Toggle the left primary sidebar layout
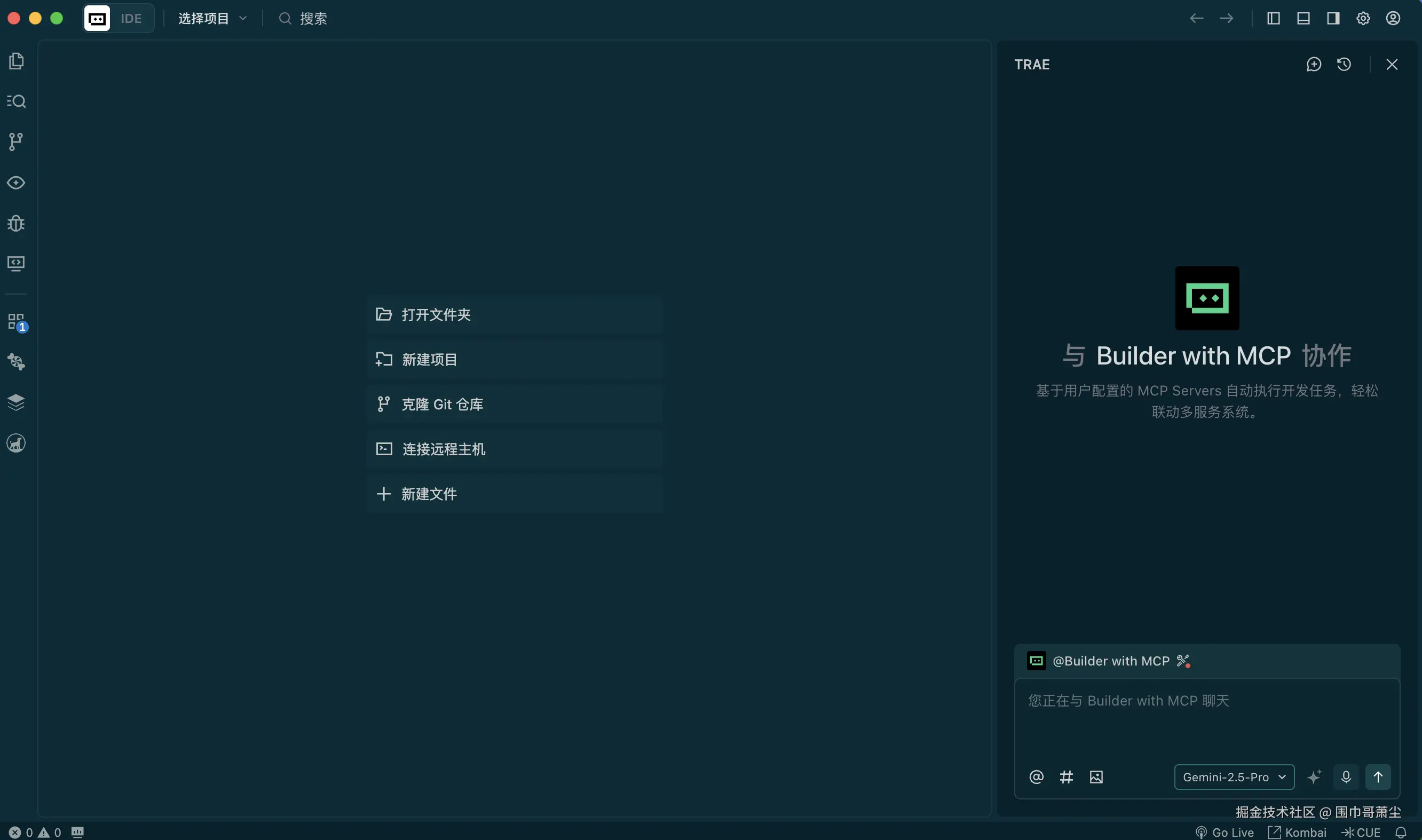 [1273, 19]
